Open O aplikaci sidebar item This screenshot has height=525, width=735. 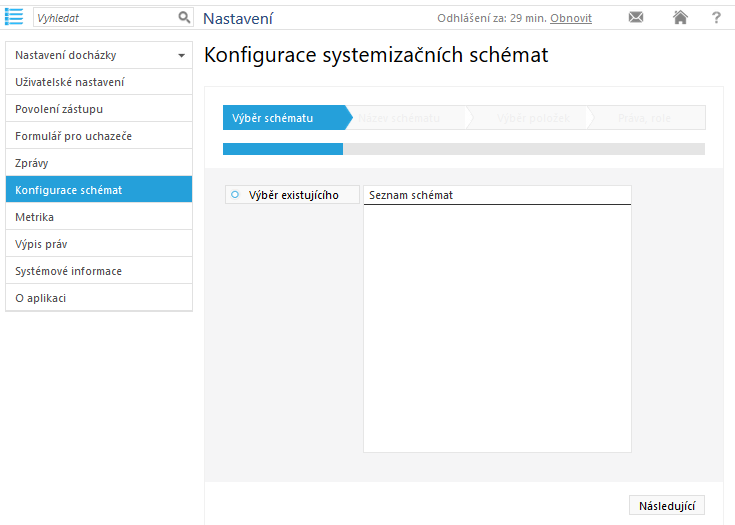pyautogui.click(x=99, y=298)
